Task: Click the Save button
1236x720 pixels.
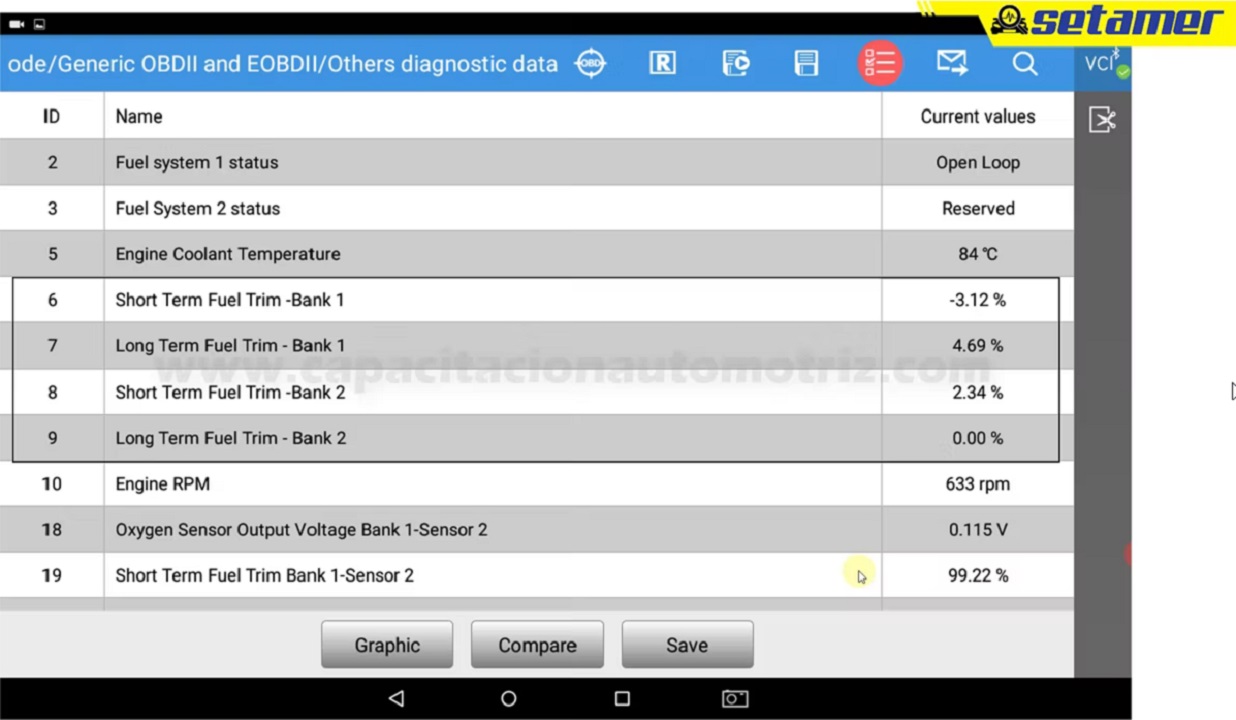Action: [687, 645]
